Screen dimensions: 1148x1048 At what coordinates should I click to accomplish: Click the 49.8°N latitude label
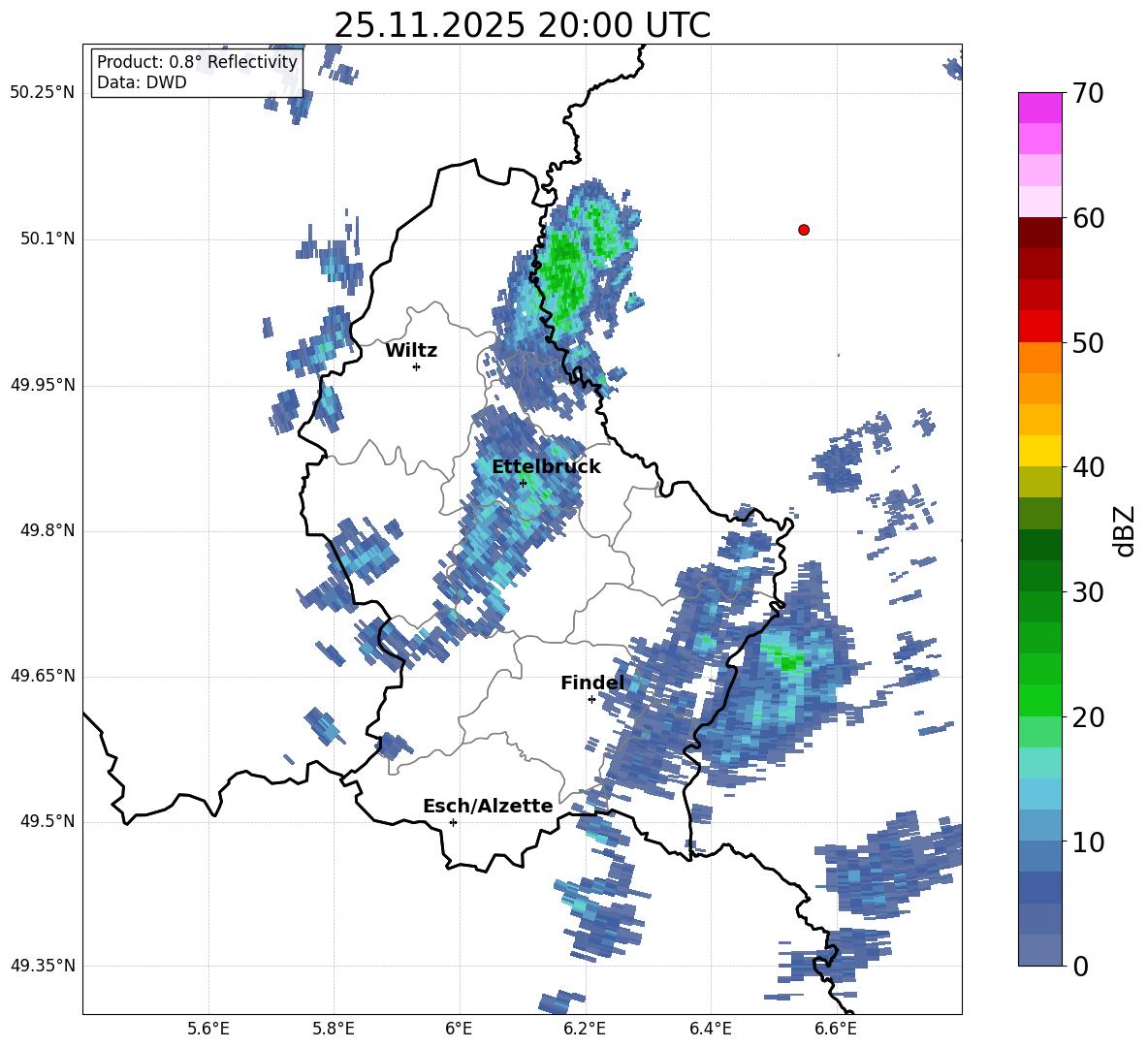tap(48, 530)
